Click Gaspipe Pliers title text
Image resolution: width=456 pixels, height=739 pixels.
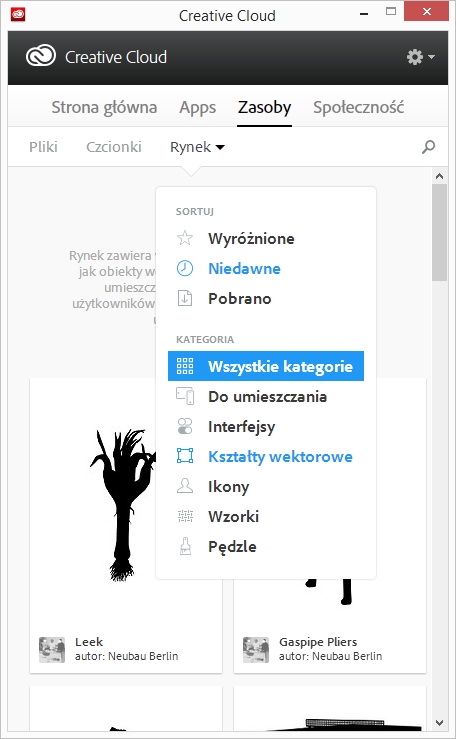318,642
